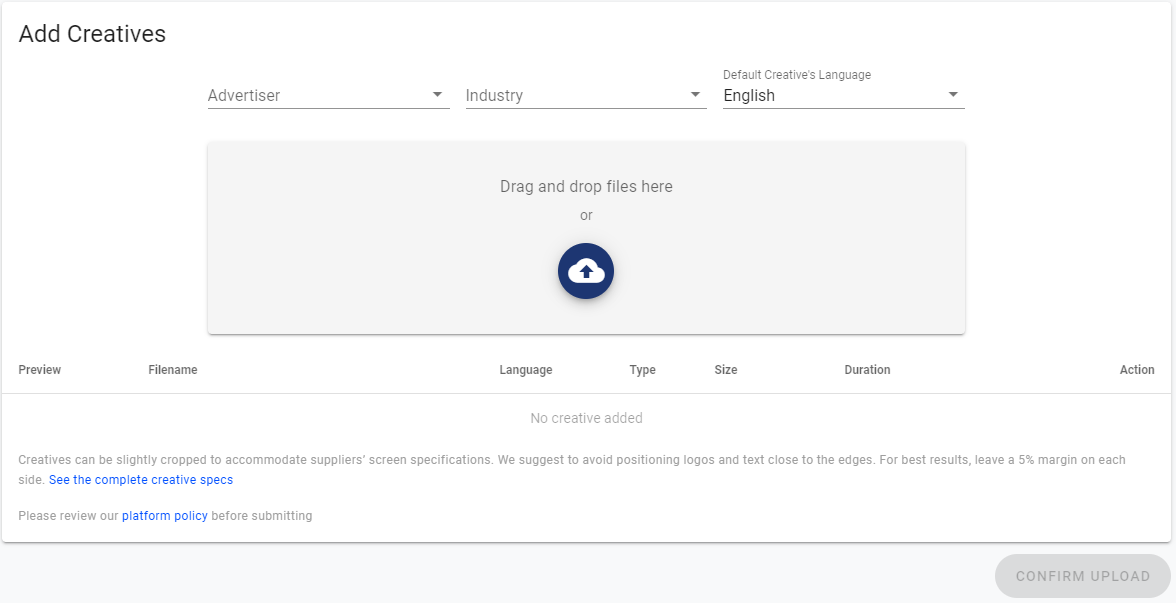Click the Action column header
This screenshot has height=603, width=1176.
[x=1137, y=370]
